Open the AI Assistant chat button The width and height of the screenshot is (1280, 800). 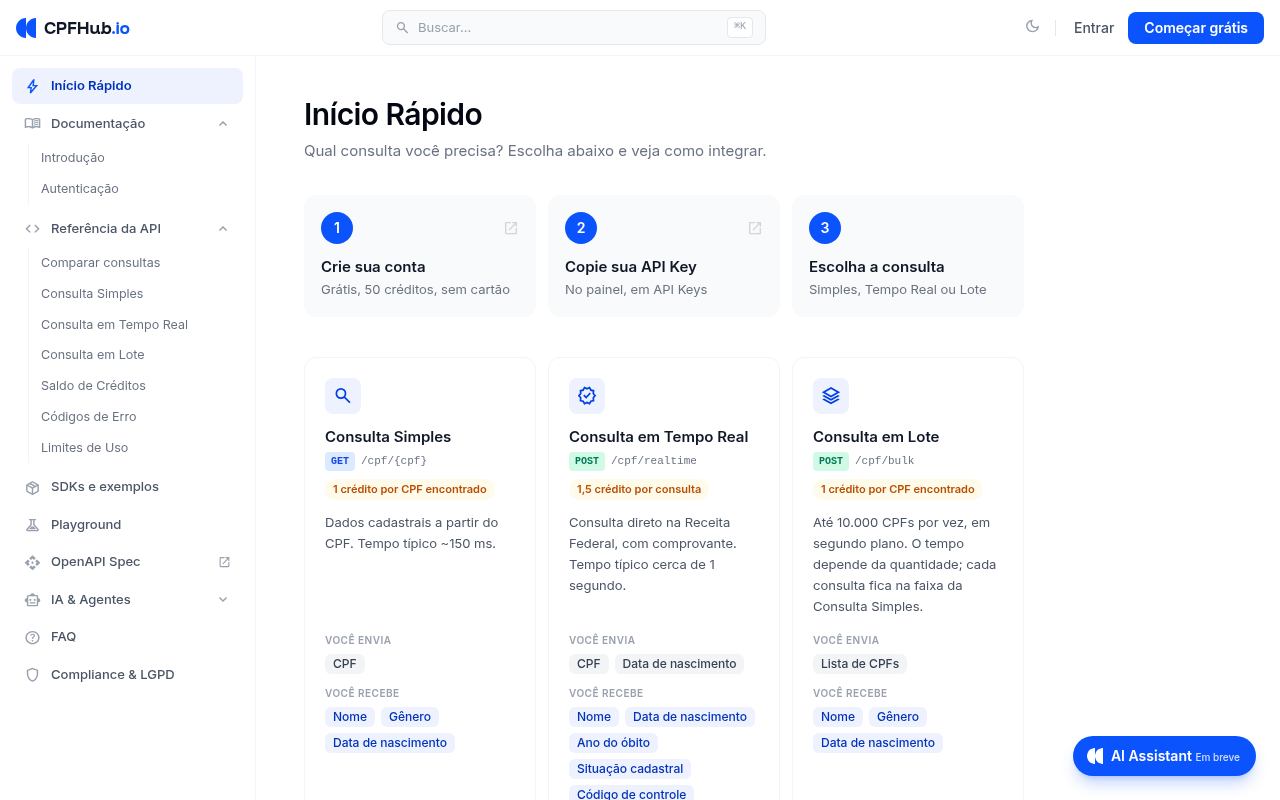[x=1164, y=756]
